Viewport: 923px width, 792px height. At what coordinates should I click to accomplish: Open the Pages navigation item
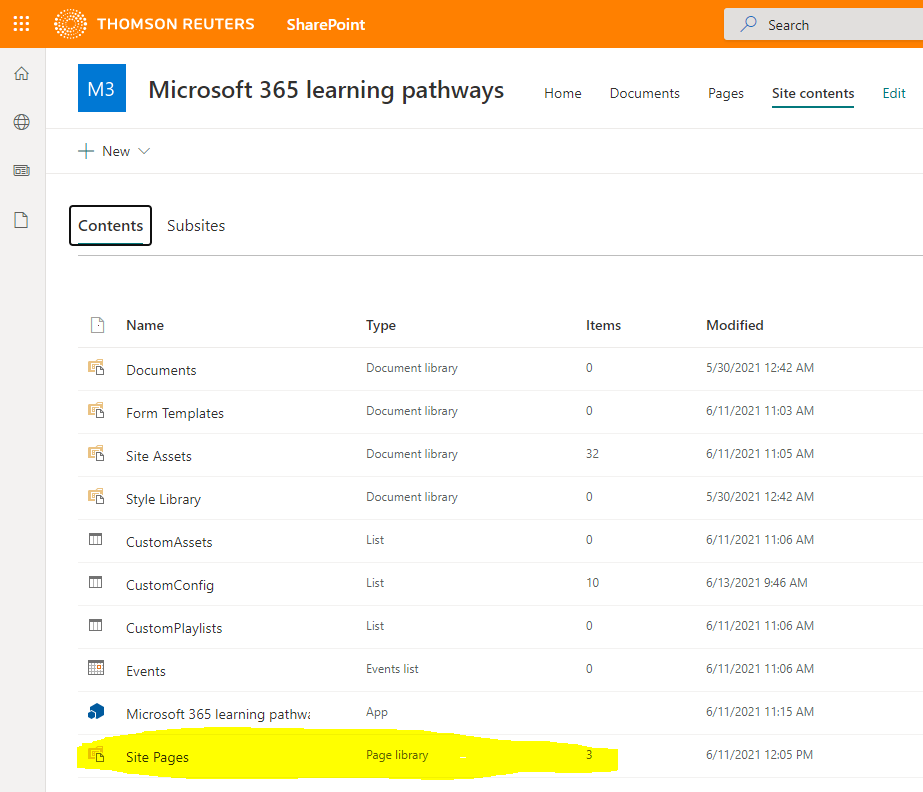(x=725, y=93)
